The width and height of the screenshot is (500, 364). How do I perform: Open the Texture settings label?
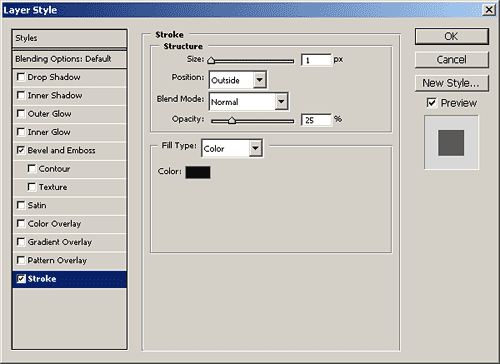[53, 187]
